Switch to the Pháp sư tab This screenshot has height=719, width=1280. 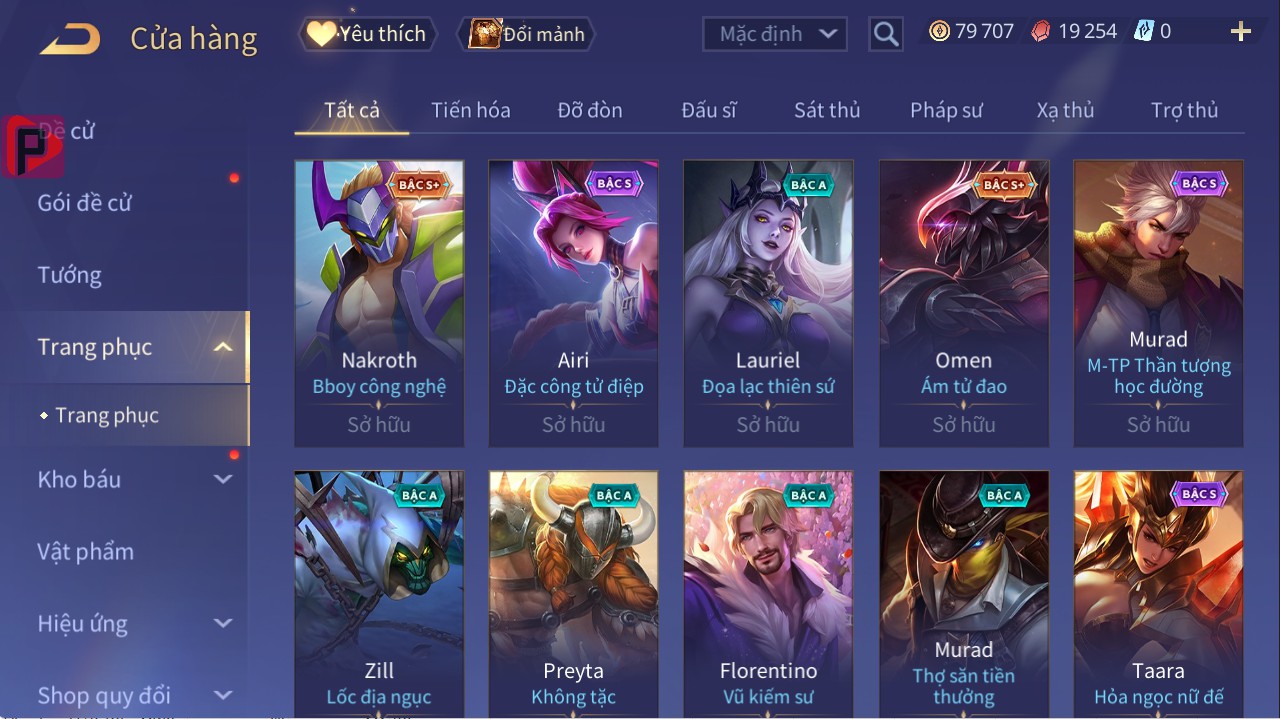pos(946,110)
